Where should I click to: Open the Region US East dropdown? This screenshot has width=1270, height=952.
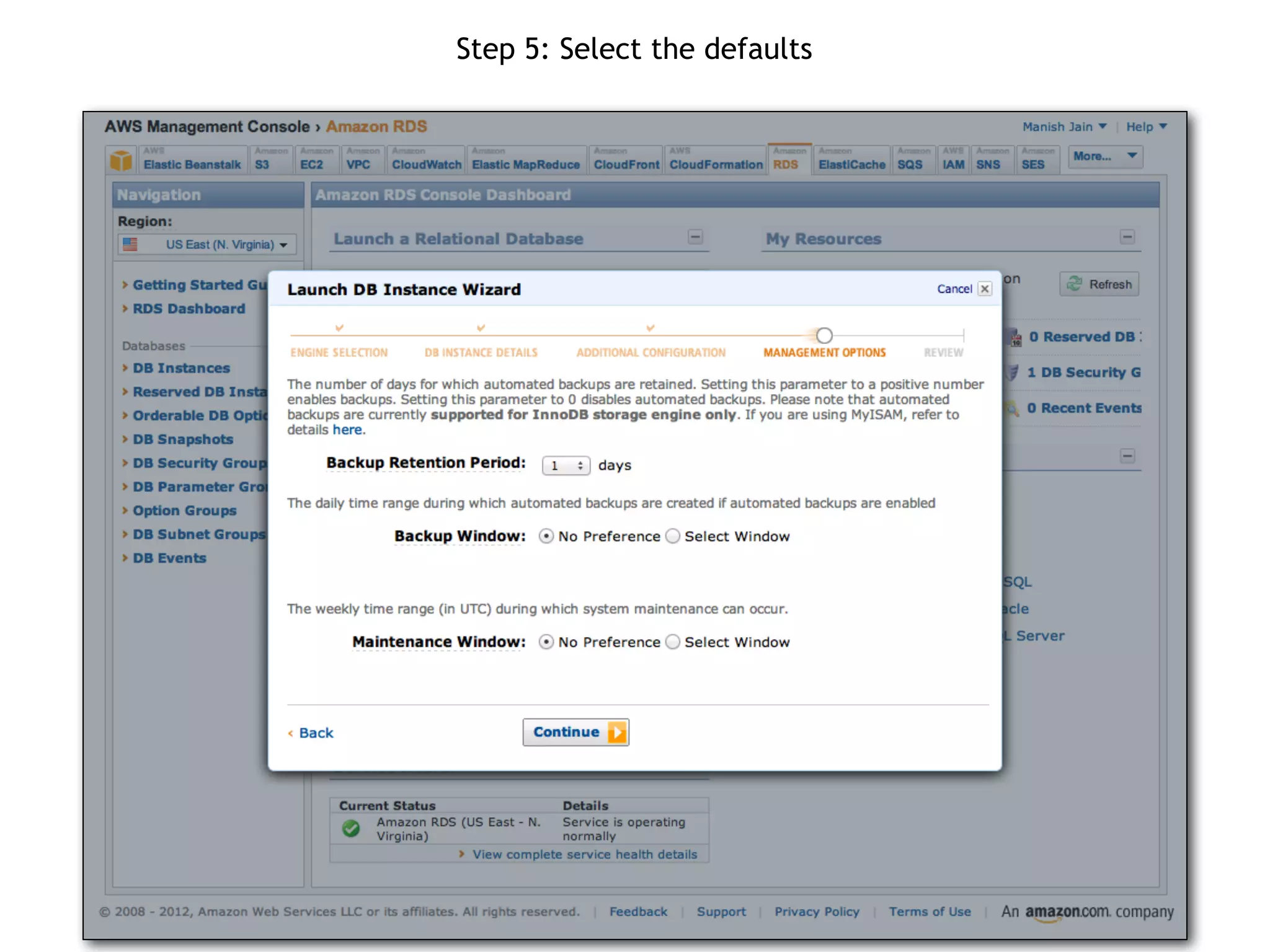coord(207,244)
